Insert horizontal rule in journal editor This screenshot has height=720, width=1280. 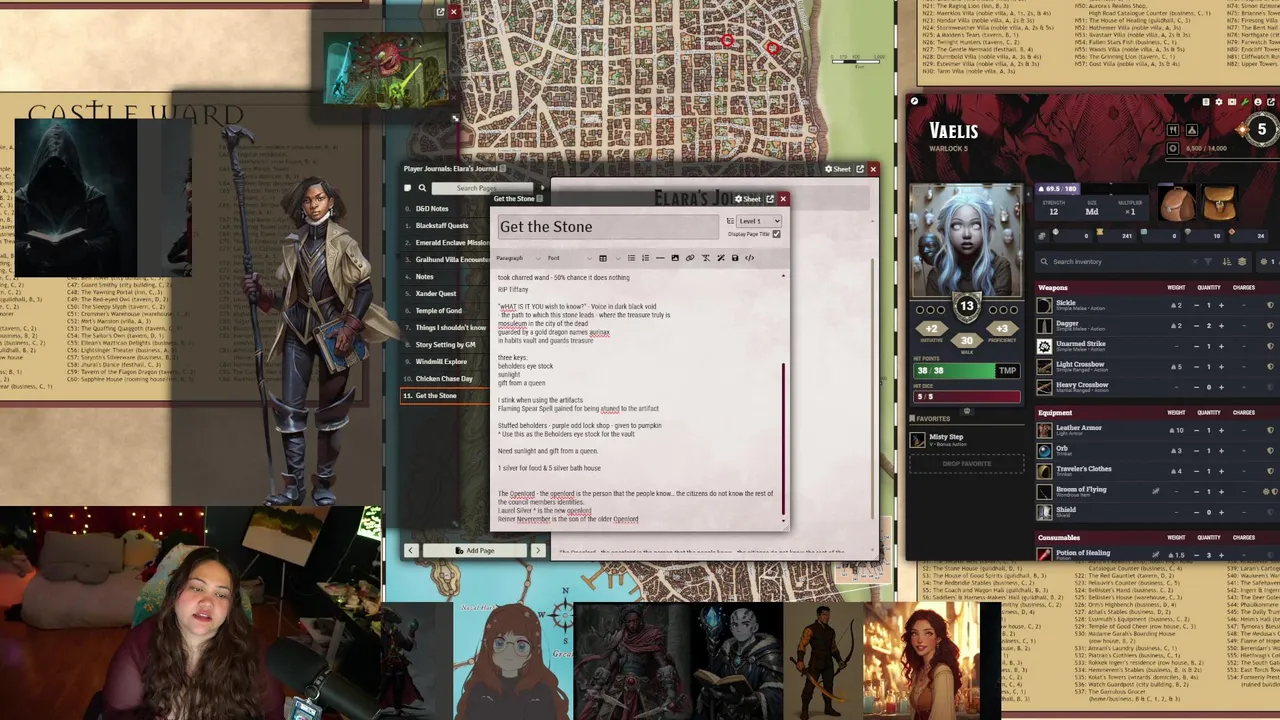(660, 258)
